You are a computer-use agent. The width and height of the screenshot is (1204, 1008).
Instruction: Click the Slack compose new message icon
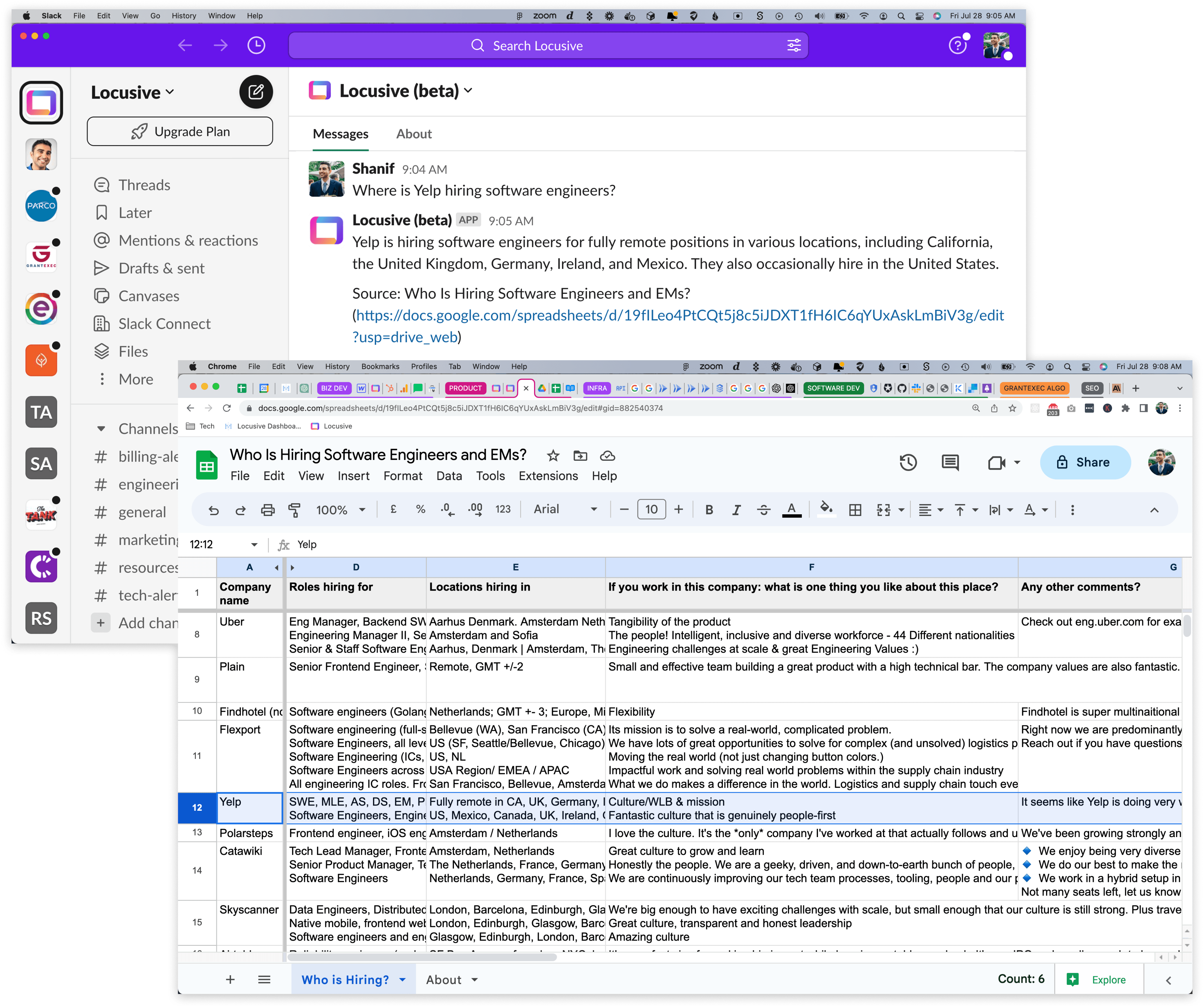pyautogui.click(x=256, y=91)
